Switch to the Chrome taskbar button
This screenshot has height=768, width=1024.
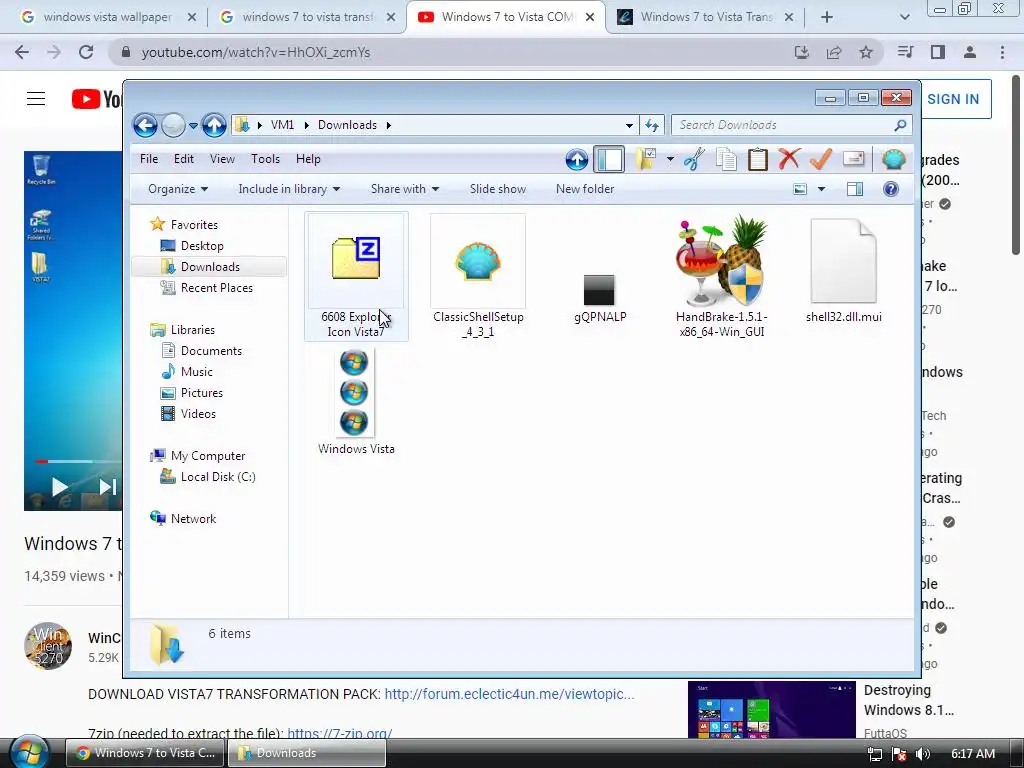[145, 753]
